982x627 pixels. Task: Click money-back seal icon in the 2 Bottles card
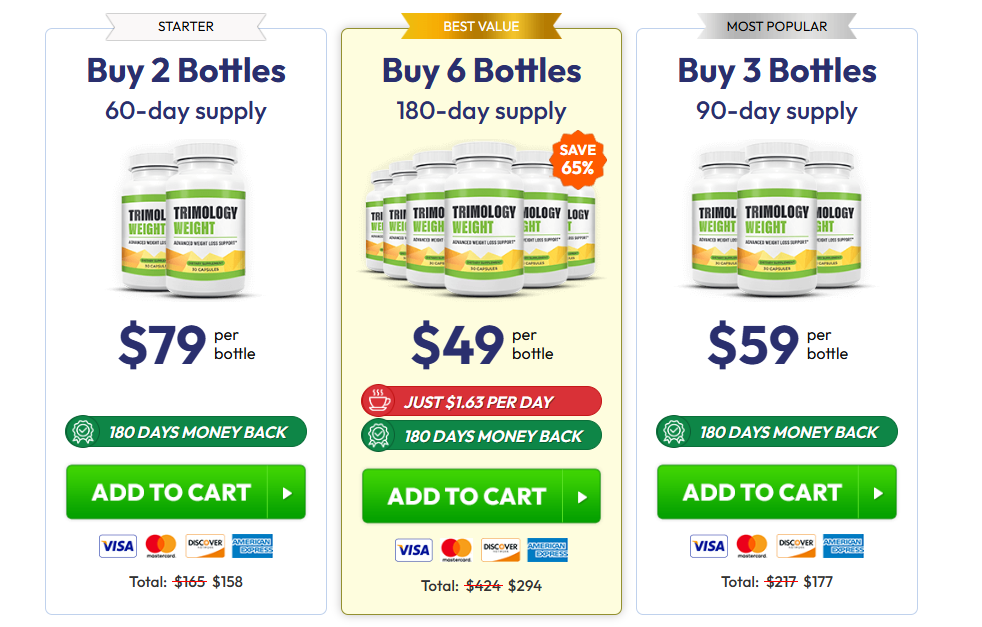pyautogui.click(x=84, y=432)
